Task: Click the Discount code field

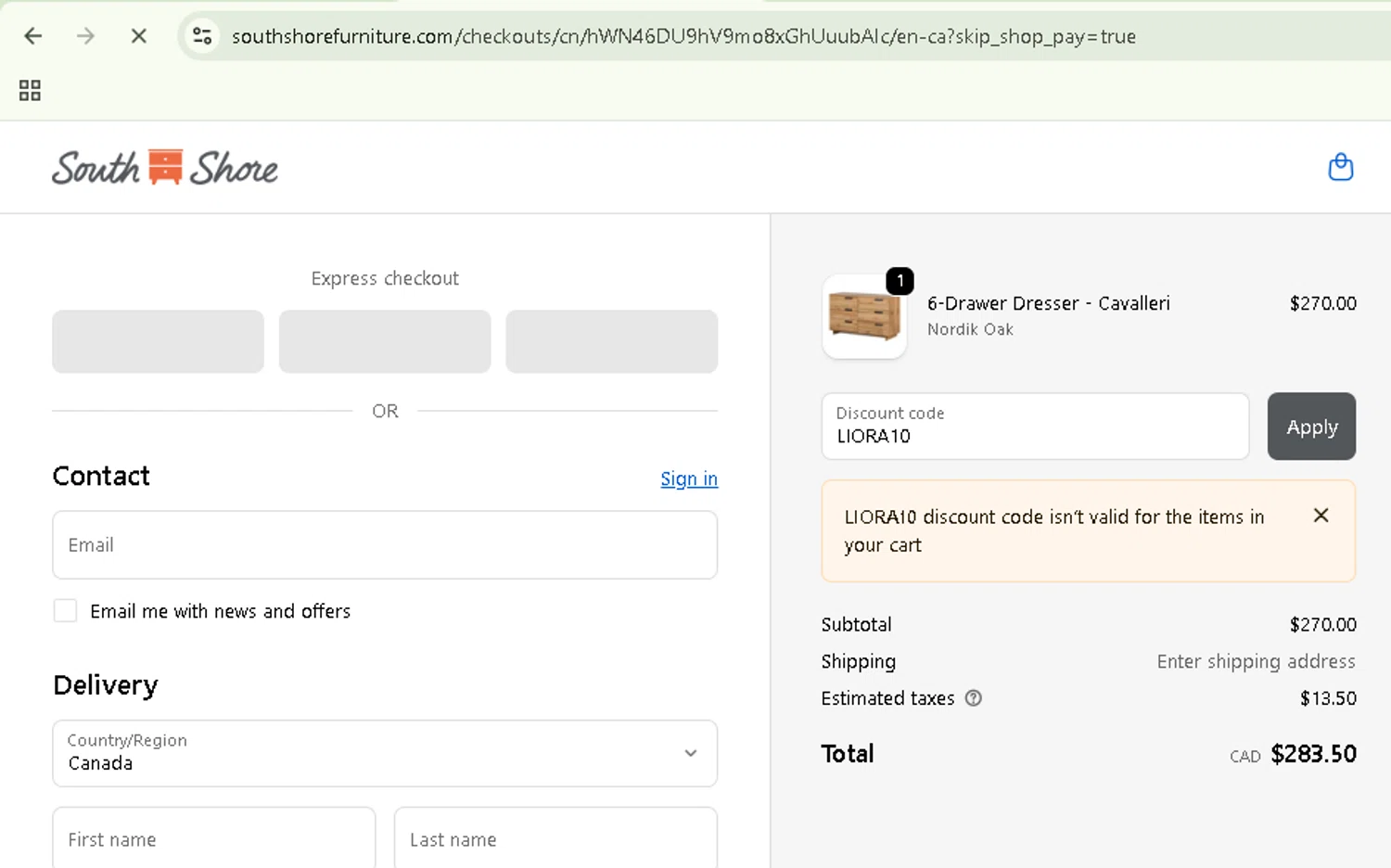Action: coord(1035,426)
